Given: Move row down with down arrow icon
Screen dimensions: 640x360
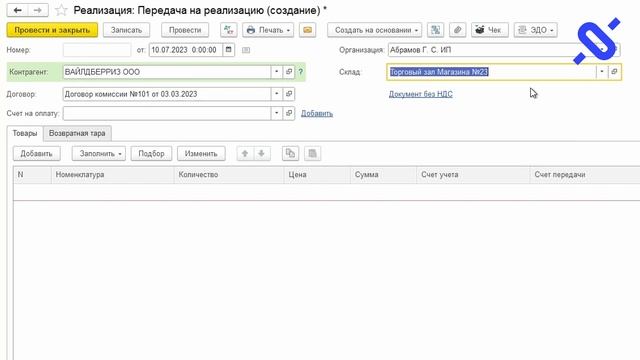Looking at the screenshot, I should click(x=262, y=154).
